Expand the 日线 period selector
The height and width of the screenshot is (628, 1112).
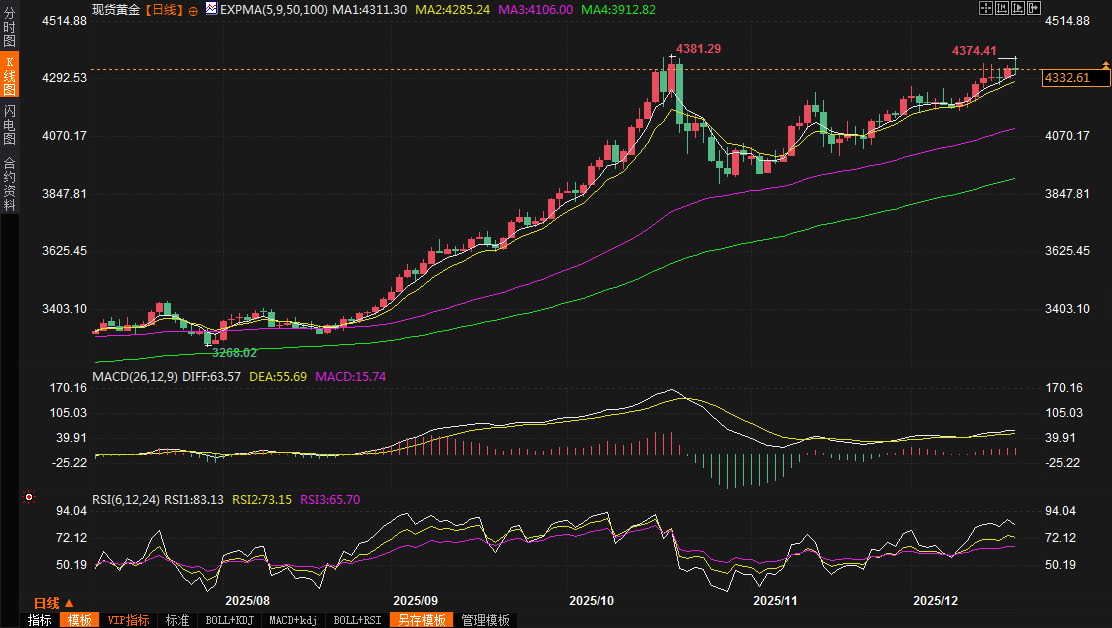point(53,603)
